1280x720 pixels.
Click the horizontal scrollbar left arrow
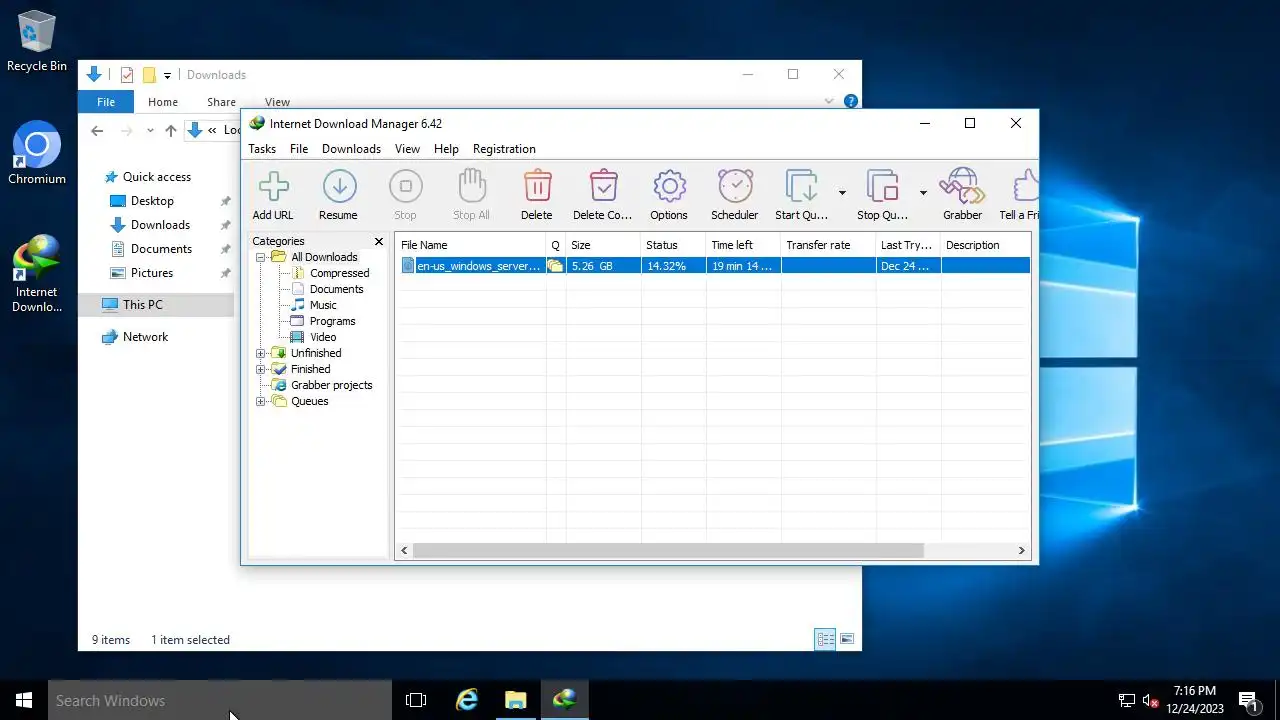point(404,550)
